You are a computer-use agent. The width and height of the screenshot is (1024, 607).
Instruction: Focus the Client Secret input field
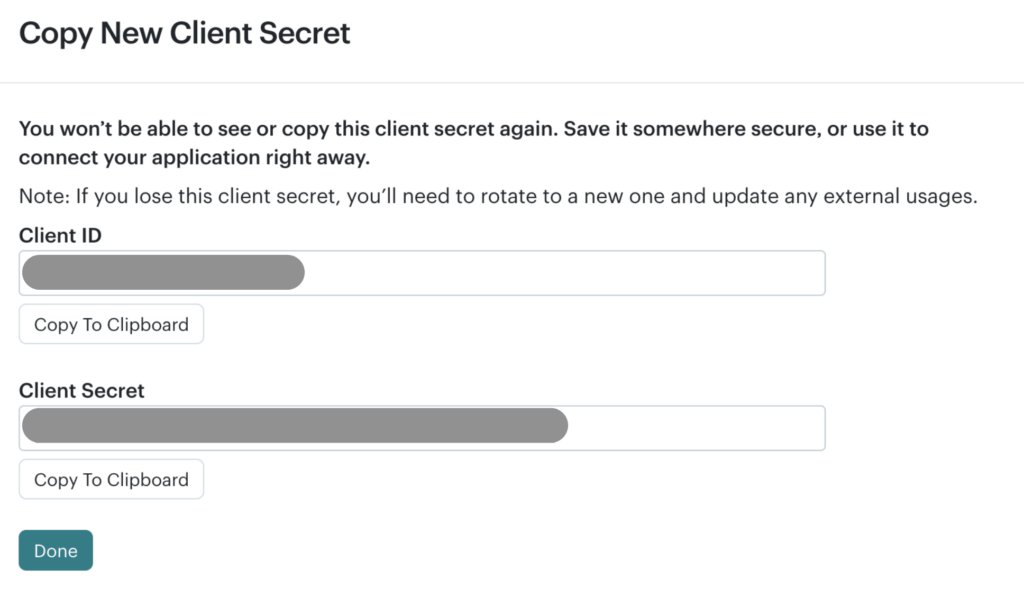click(x=690, y=428)
